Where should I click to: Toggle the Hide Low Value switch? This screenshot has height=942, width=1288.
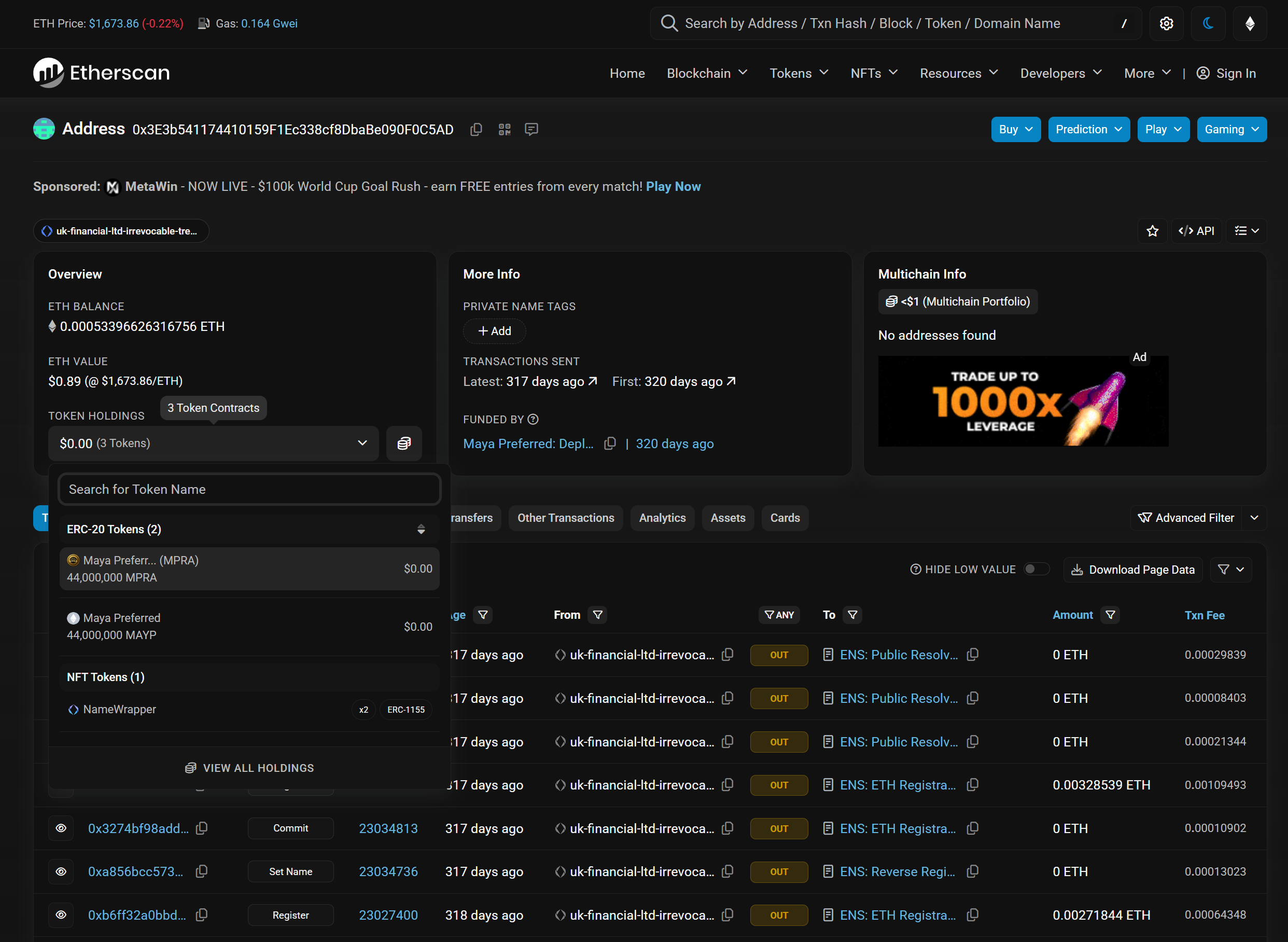1036,569
